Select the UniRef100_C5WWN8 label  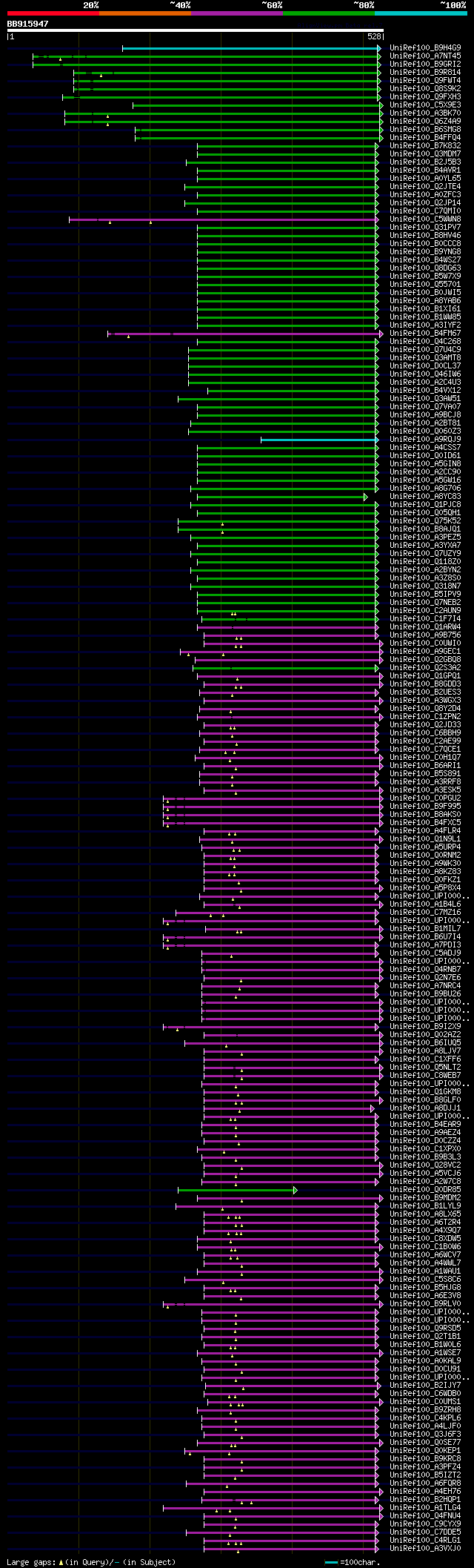click(425, 219)
